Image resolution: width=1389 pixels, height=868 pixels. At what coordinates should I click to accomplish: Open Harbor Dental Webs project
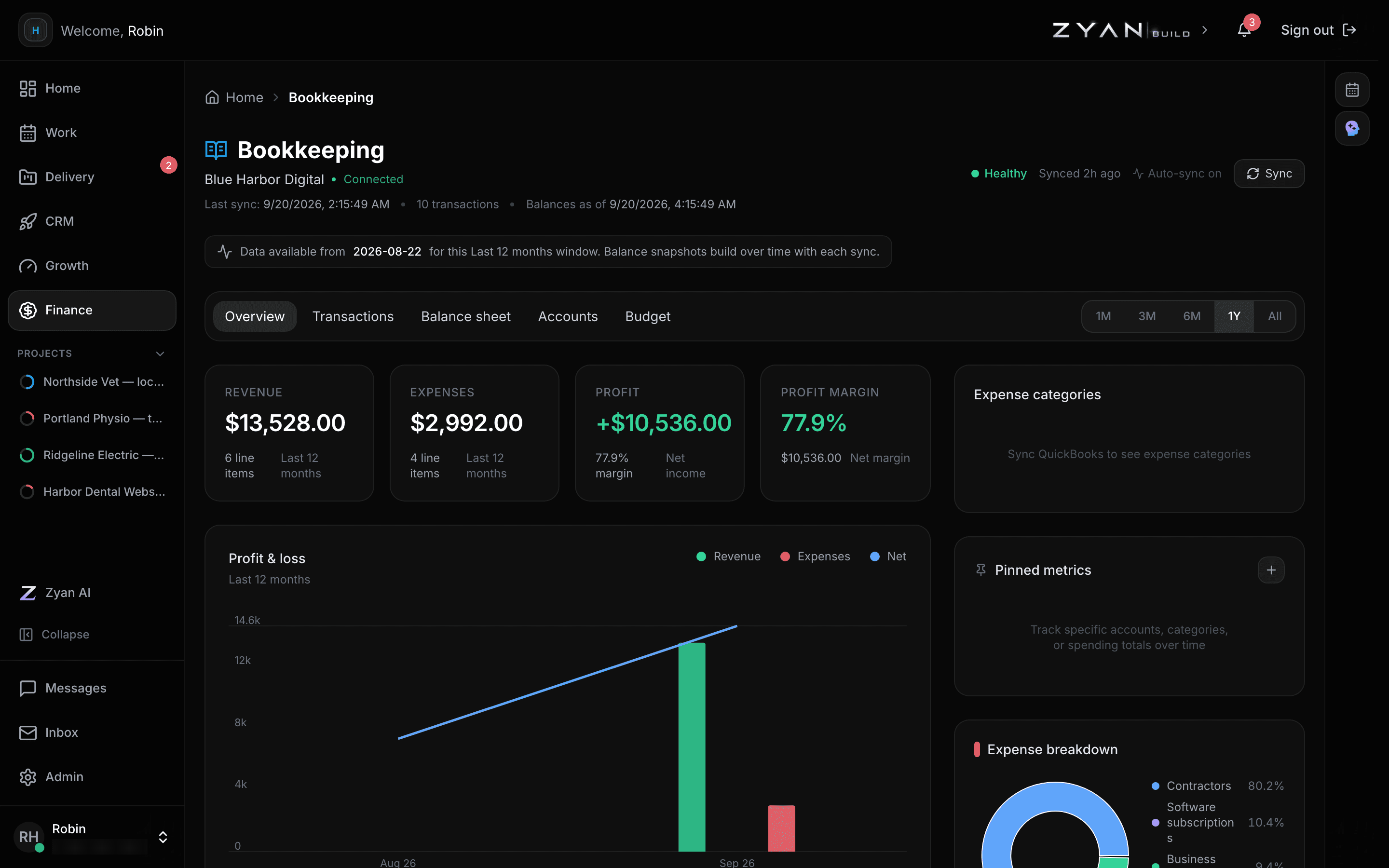point(92,492)
